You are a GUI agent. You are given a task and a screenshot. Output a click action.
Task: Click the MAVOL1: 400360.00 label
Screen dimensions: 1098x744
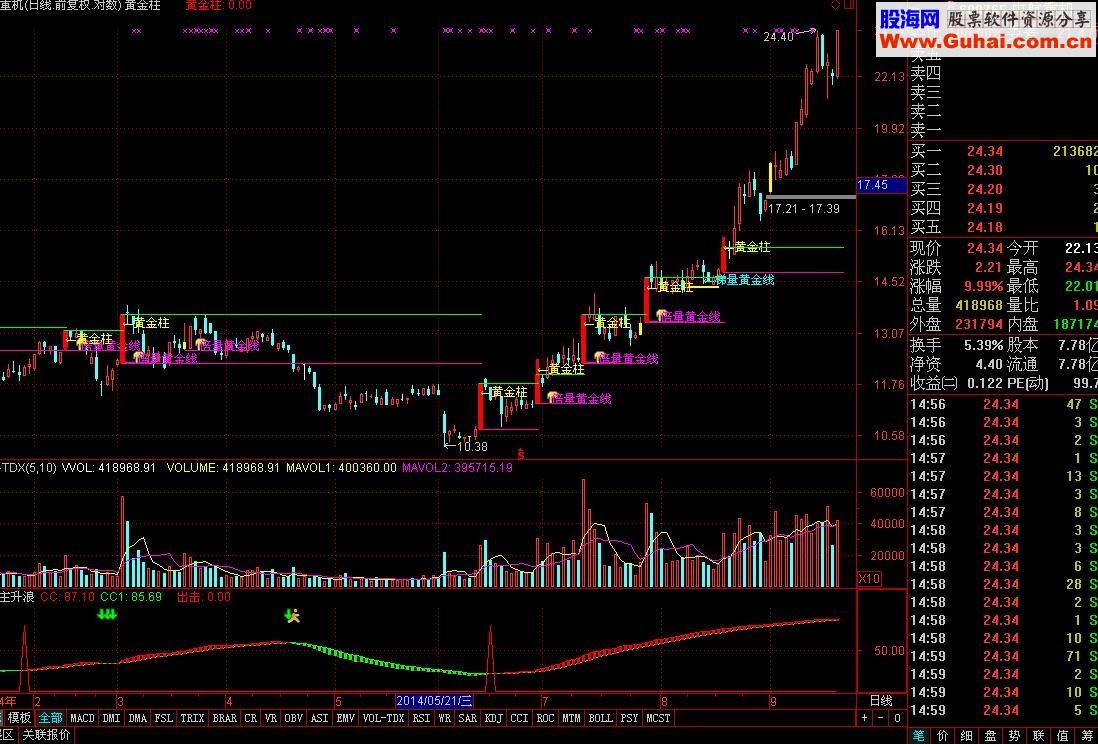(x=341, y=467)
